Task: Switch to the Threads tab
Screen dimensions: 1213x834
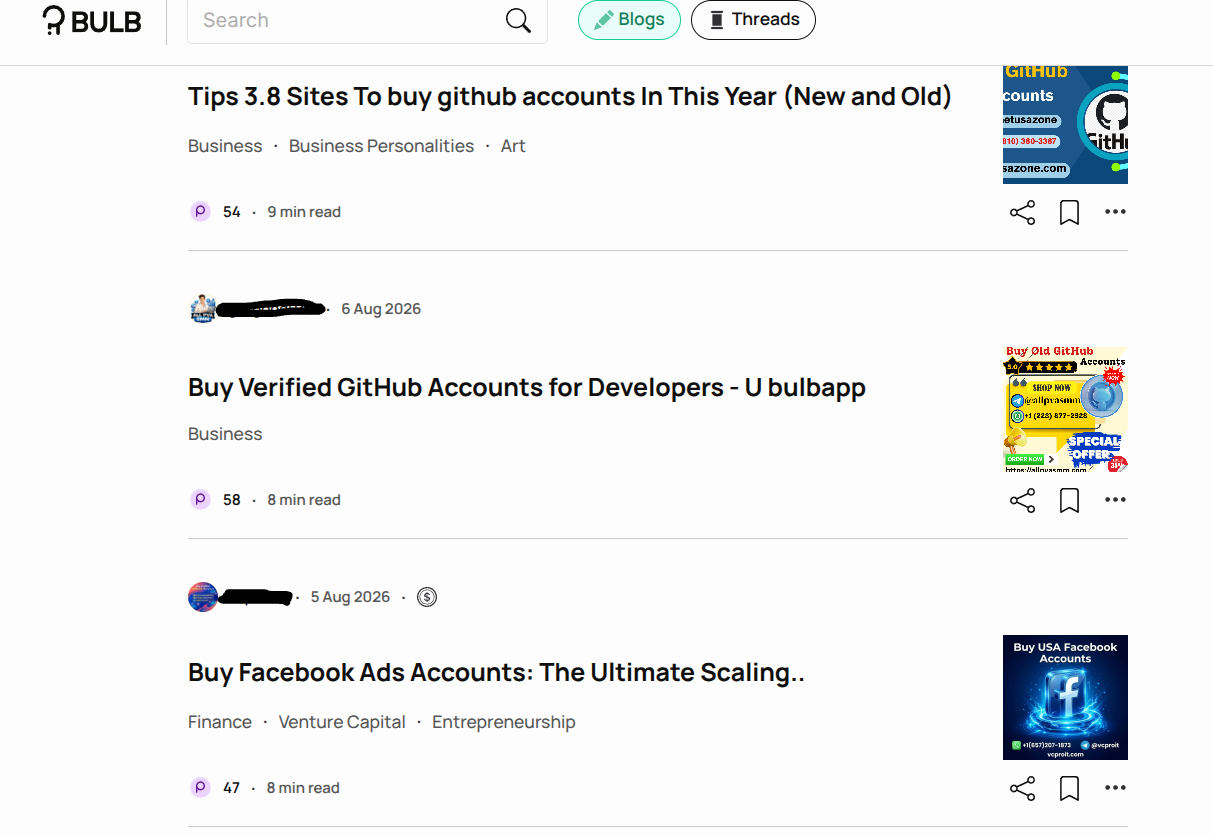Action: (753, 20)
